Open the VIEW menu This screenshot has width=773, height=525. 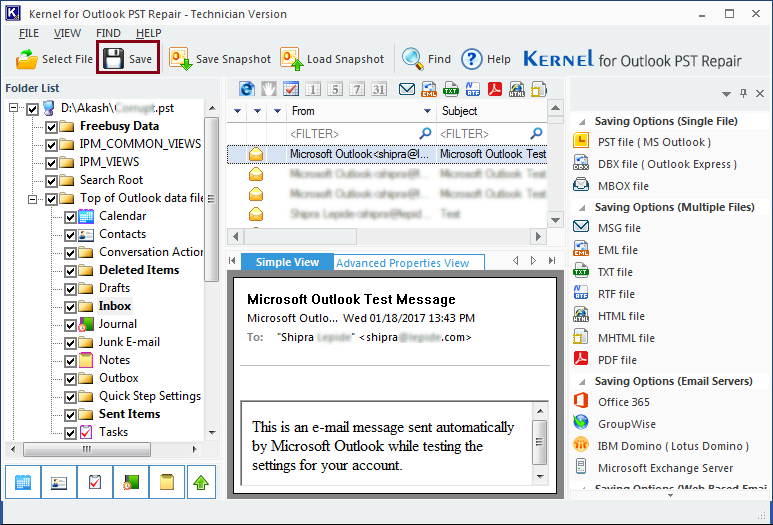point(68,33)
